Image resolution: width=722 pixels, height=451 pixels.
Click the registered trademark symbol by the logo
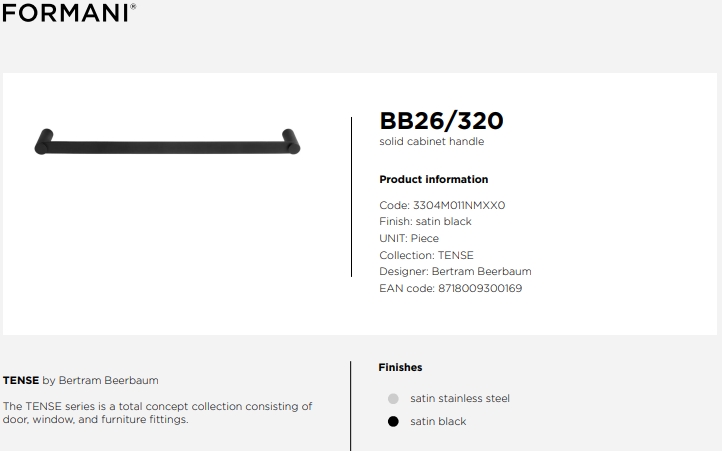pyautogui.click(x=133, y=6)
